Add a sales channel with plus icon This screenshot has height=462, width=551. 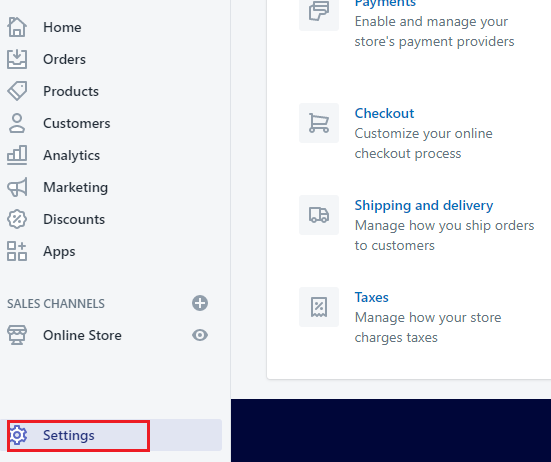tap(200, 303)
